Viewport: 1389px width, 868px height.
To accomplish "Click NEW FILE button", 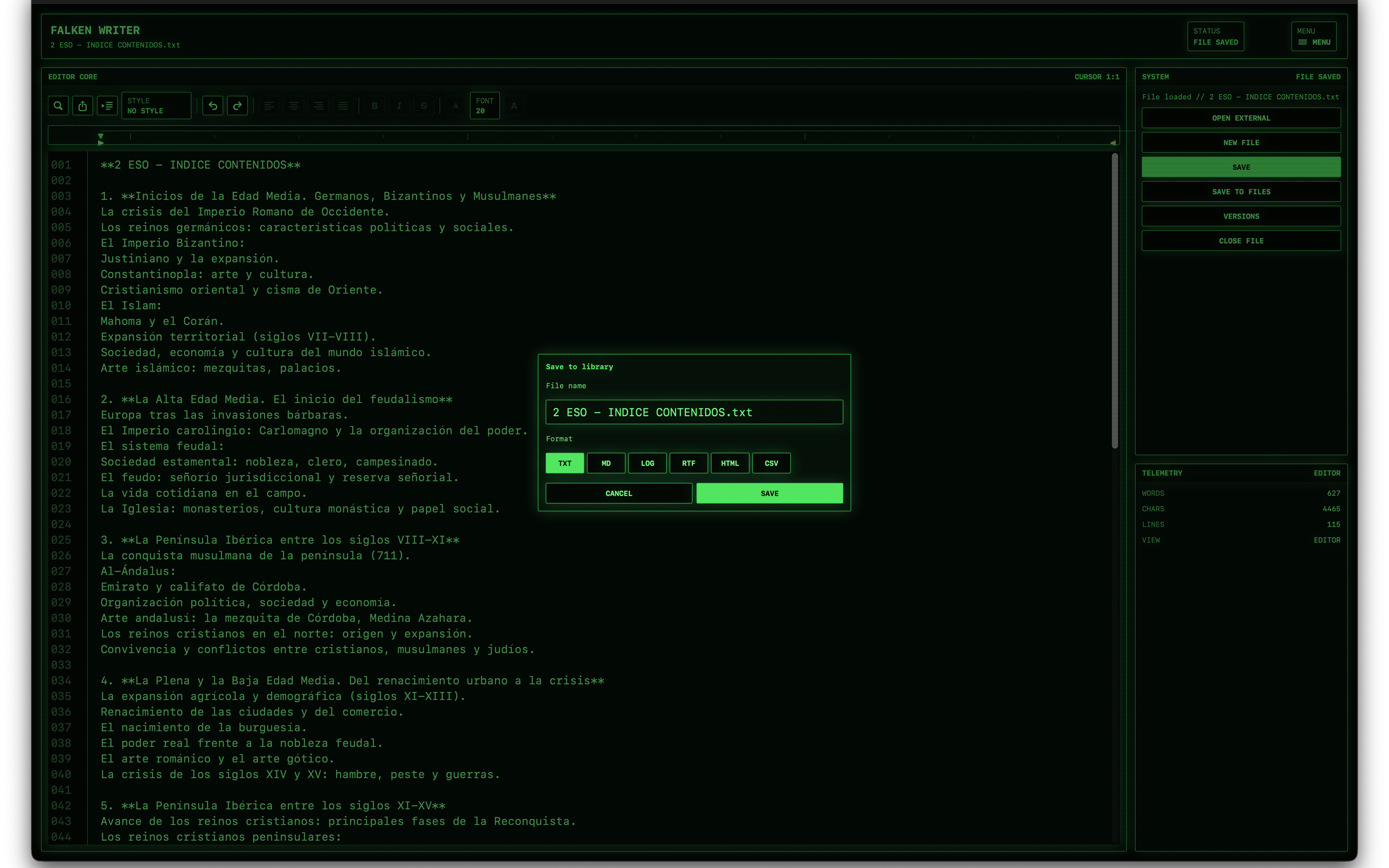I will pos(1241,143).
